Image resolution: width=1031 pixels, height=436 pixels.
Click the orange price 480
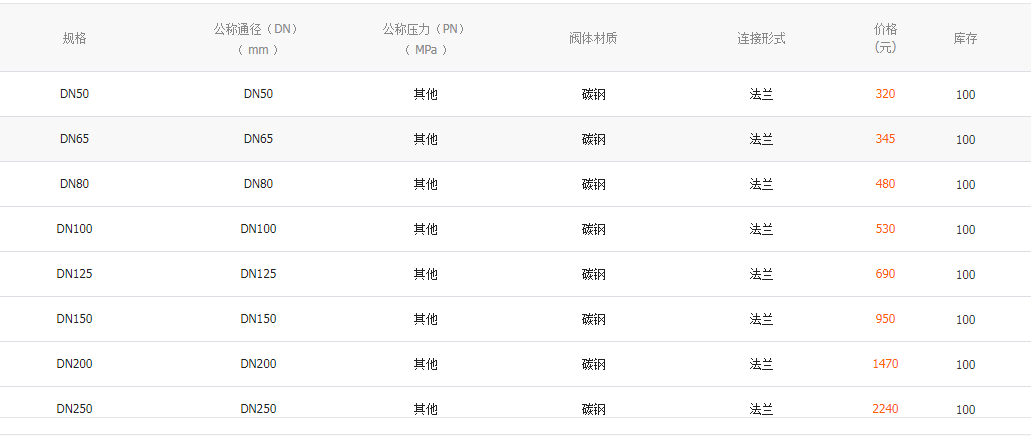(x=885, y=184)
